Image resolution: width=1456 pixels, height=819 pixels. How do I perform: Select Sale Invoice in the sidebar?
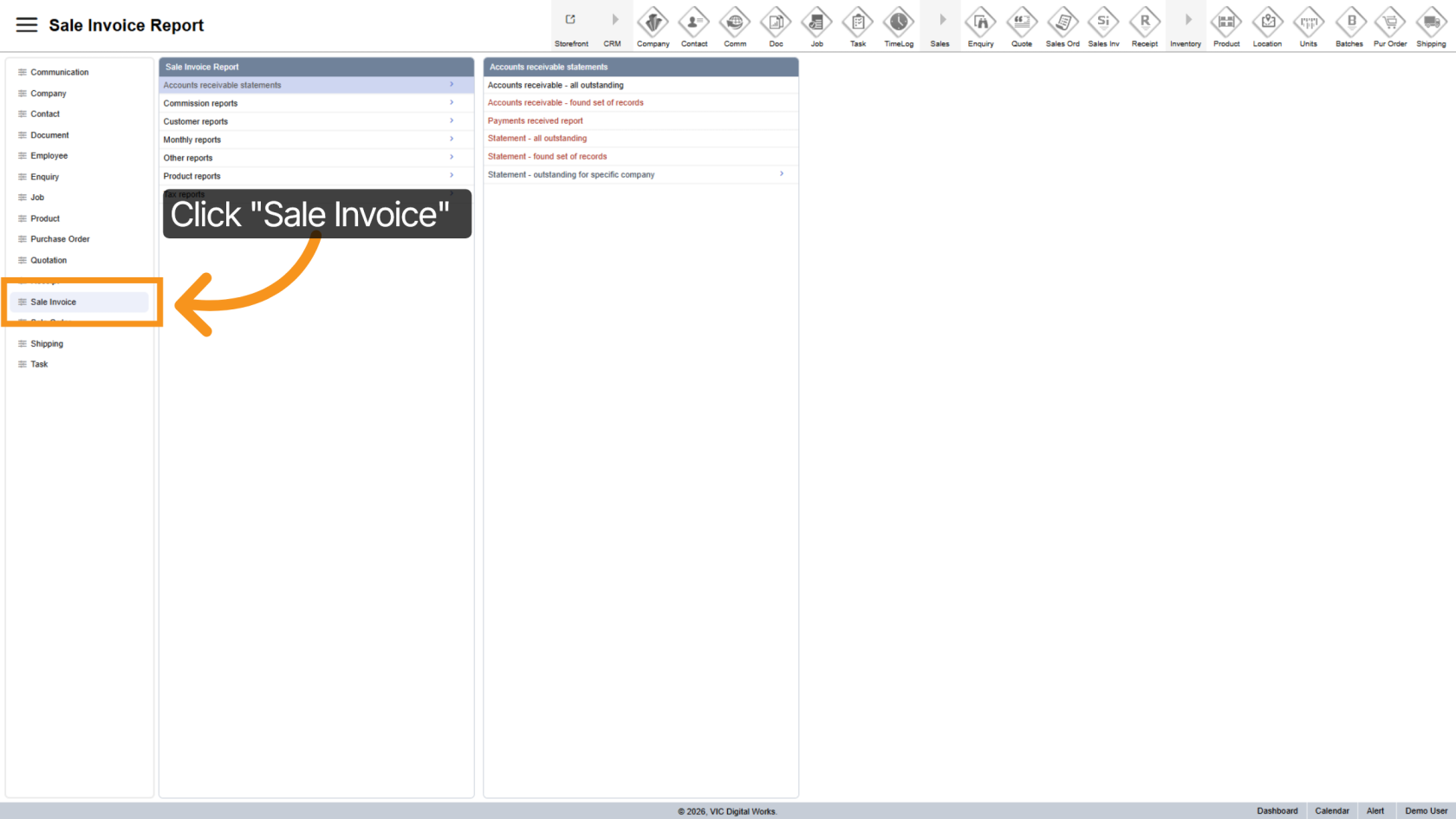54,302
